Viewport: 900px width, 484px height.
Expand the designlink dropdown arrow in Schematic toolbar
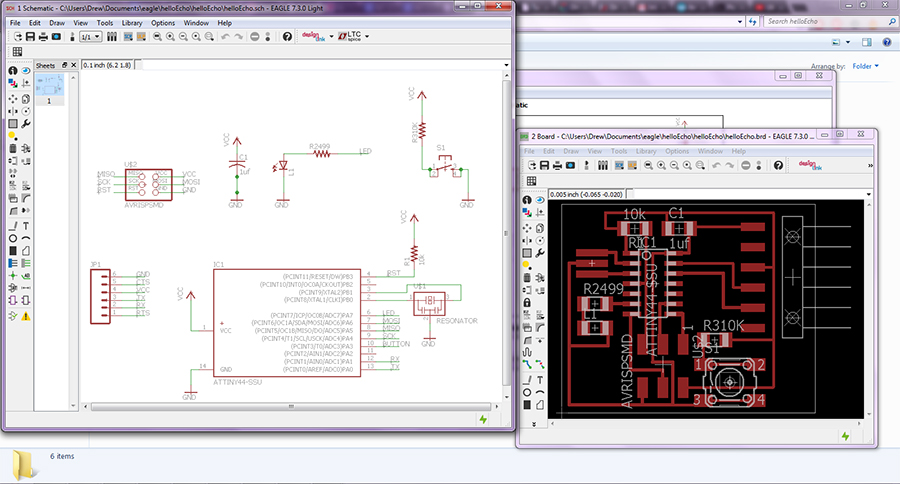(x=331, y=37)
